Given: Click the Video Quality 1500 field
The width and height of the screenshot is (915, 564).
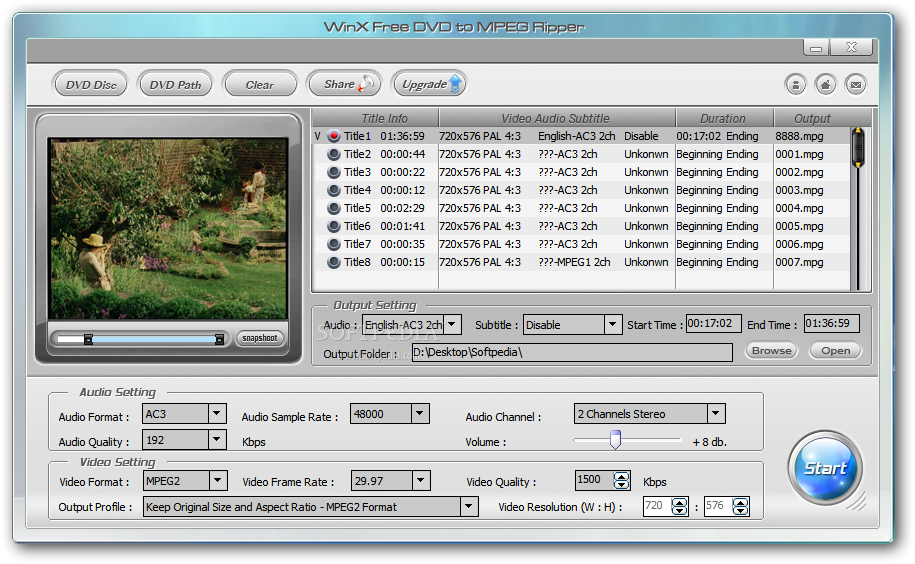Looking at the screenshot, I should tap(595, 480).
